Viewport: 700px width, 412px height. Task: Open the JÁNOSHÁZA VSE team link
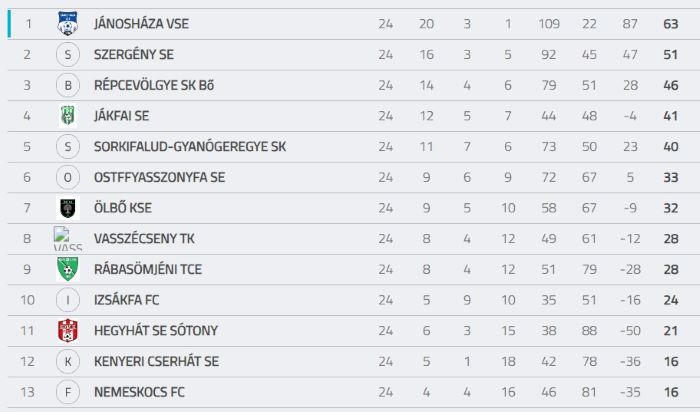coord(142,24)
